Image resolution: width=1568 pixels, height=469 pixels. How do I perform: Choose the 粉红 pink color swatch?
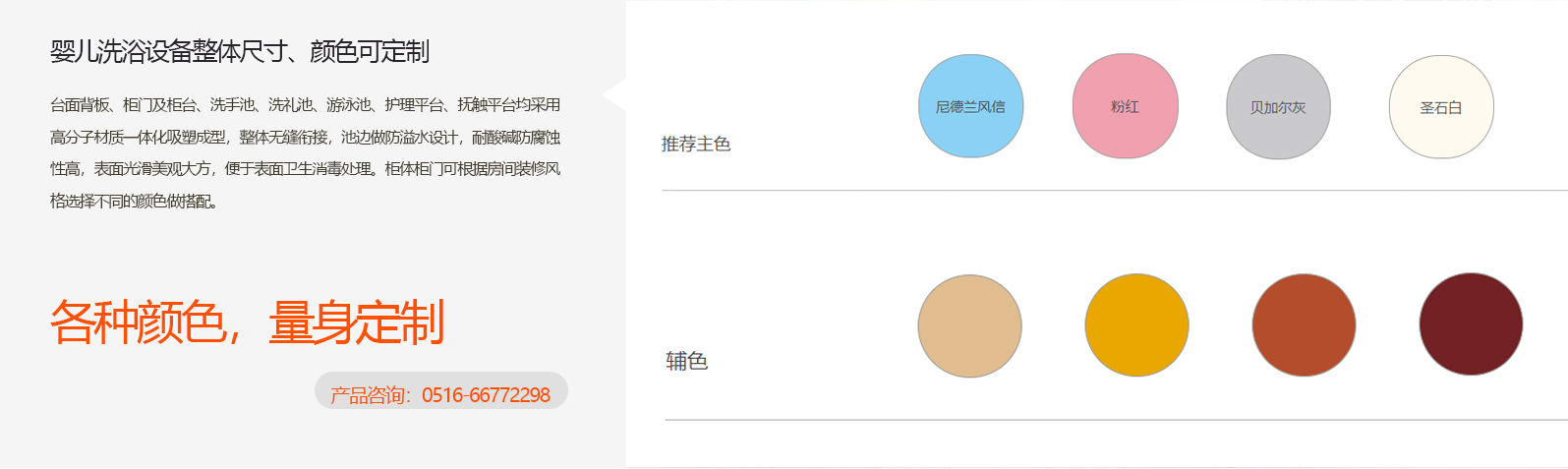point(1125,106)
